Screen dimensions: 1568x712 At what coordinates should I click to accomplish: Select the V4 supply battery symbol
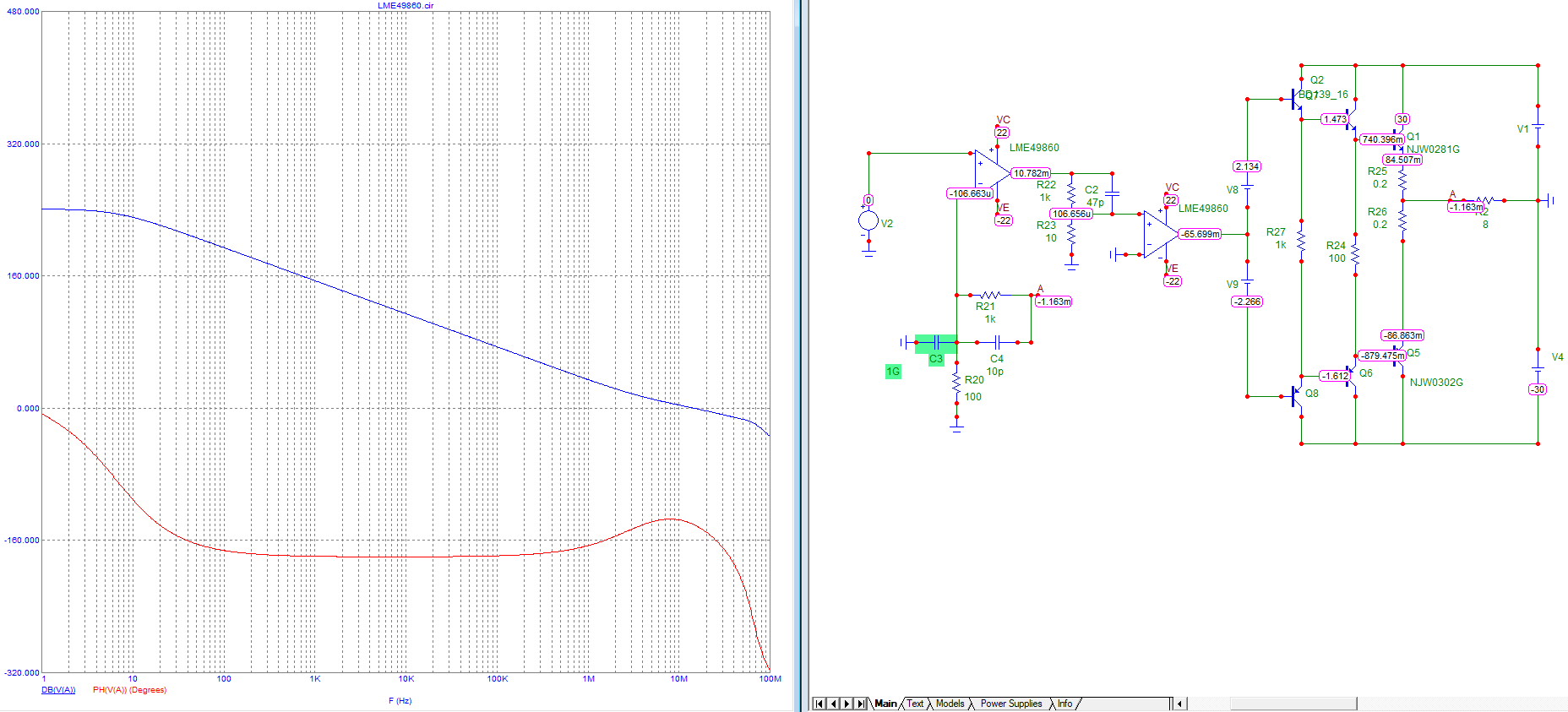(1538, 368)
